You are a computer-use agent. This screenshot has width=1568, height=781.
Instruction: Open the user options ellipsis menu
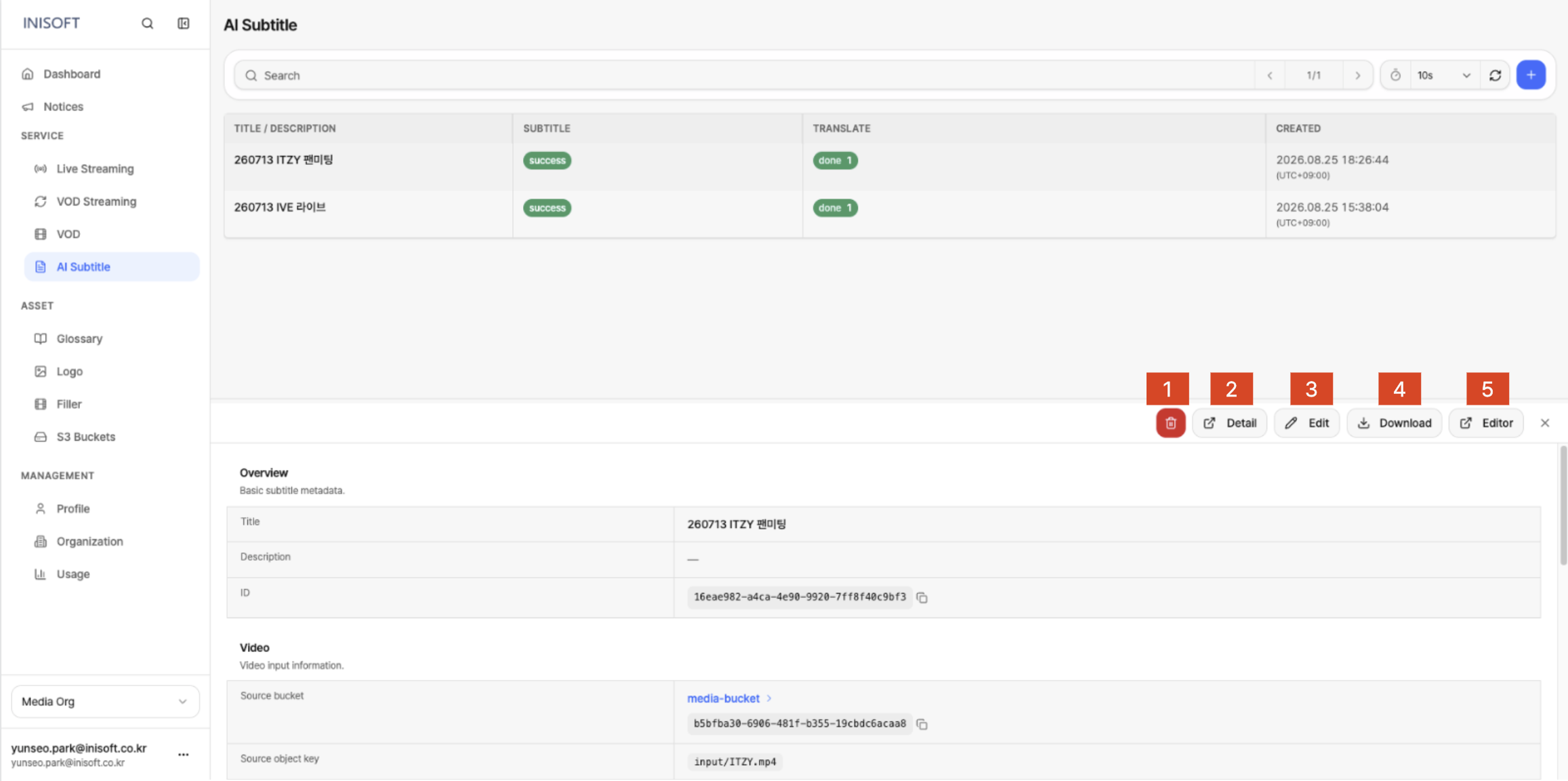pos(184,755)
